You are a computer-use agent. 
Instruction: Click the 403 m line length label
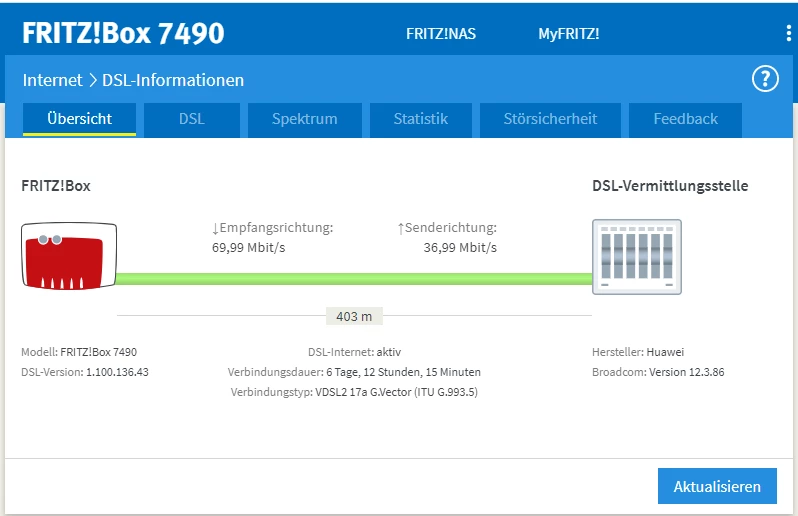[x=354, y=316]
